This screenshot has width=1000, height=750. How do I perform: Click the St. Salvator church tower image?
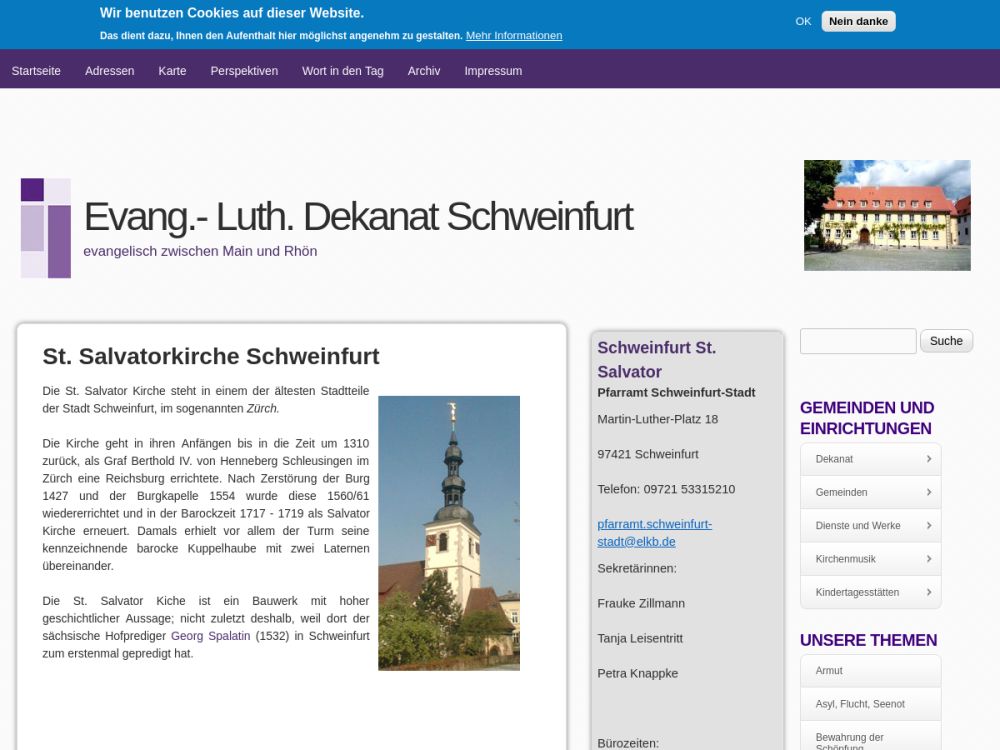(x=449, y=533)
